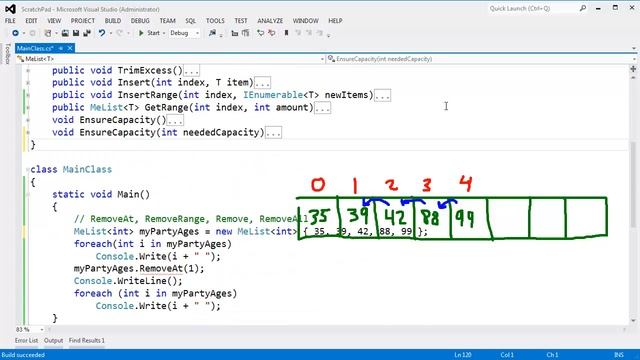640x360 pixels.
Task: Open the TEST menu
Action: [x=241, y=21]
